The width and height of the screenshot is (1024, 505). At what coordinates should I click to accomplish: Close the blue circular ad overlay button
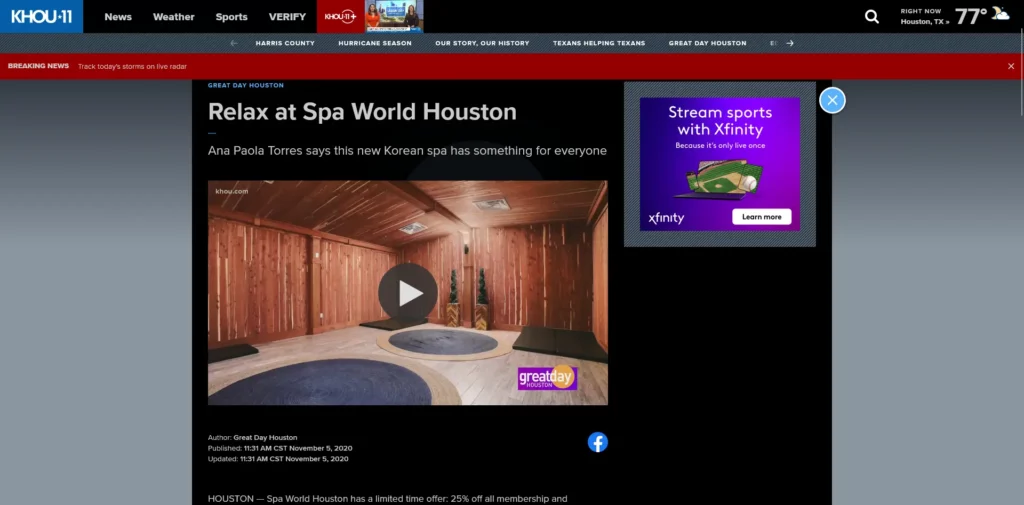(832, 100)
